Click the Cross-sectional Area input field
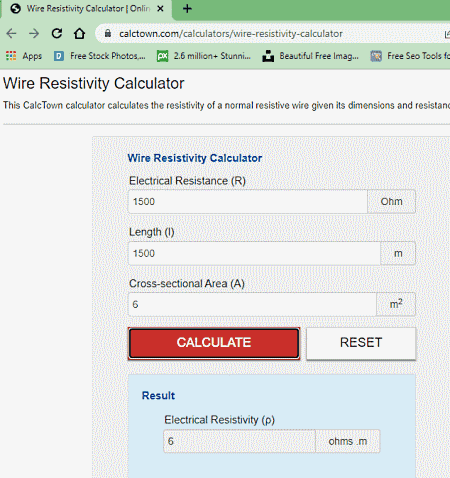 click(252, 304)
